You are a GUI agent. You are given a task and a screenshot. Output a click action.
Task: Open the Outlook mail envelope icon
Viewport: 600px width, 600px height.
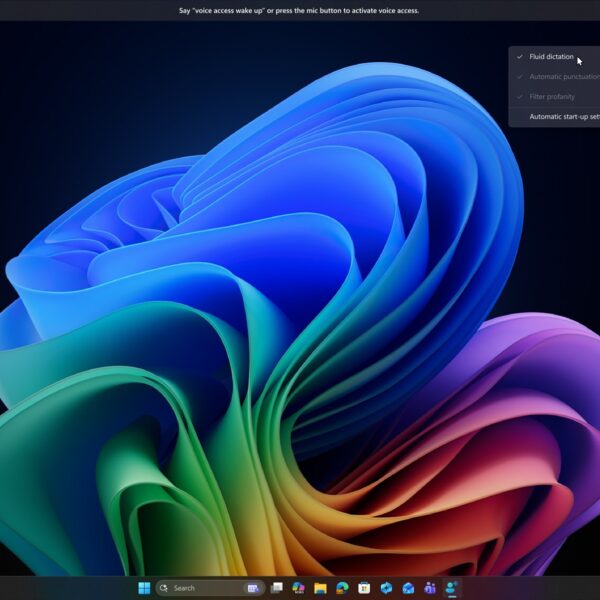click(408, 588)
